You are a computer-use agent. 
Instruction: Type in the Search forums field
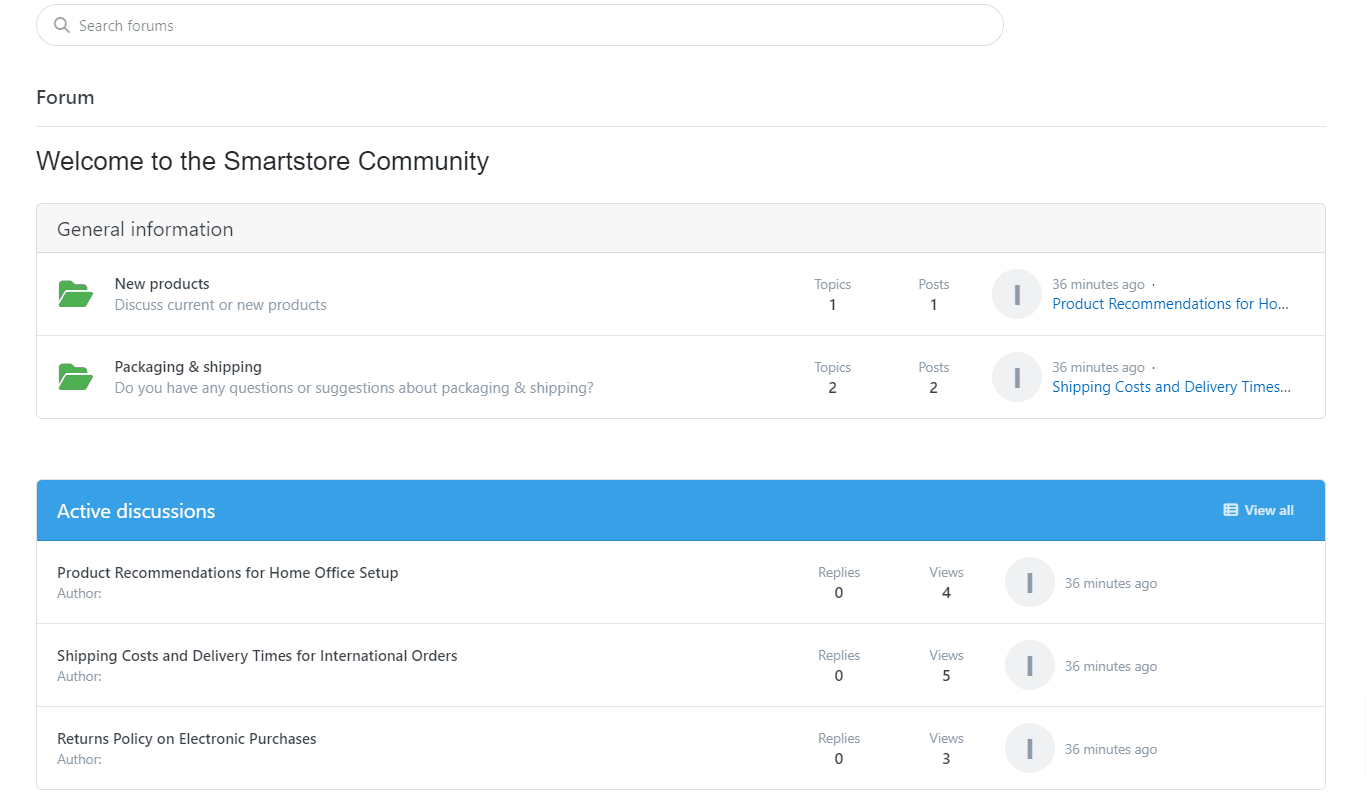tap(530, 25)
